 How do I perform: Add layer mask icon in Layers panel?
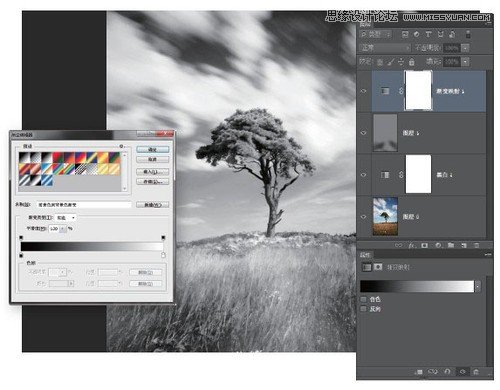(x=424, y=245)
